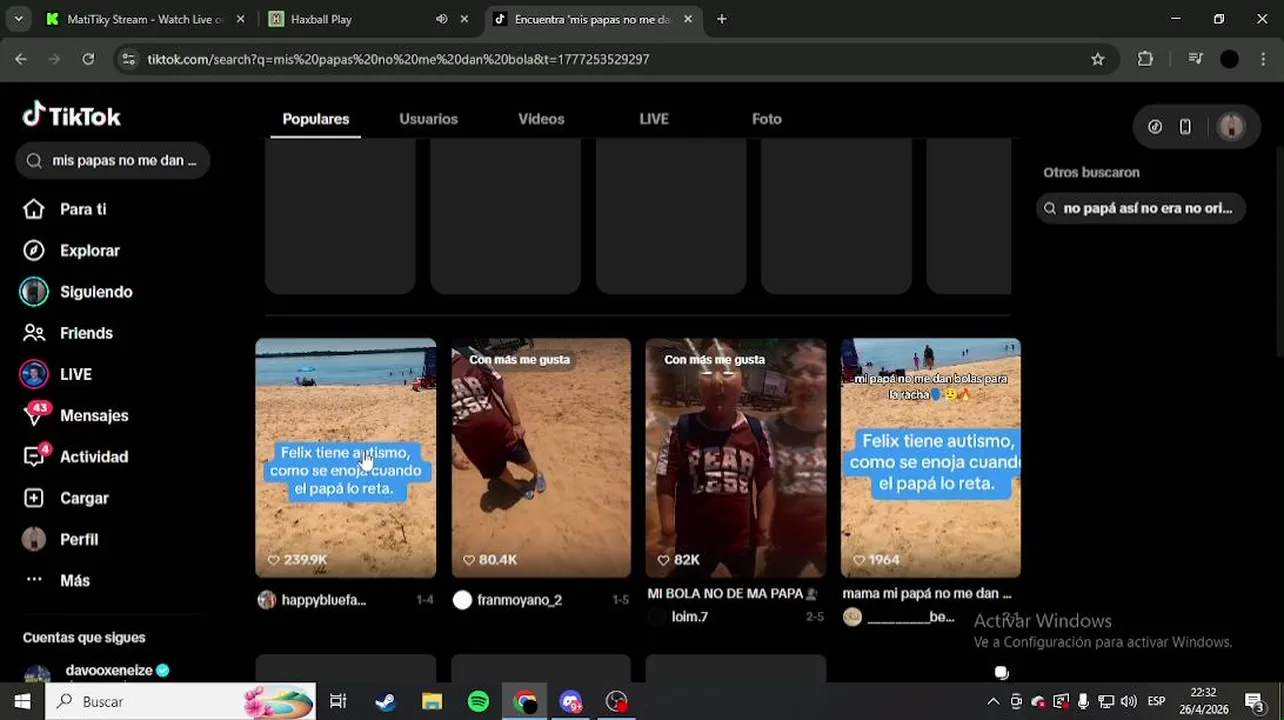Click the Windows Start button
This screenshot has width=1284, height=720.
pos(22,702)
